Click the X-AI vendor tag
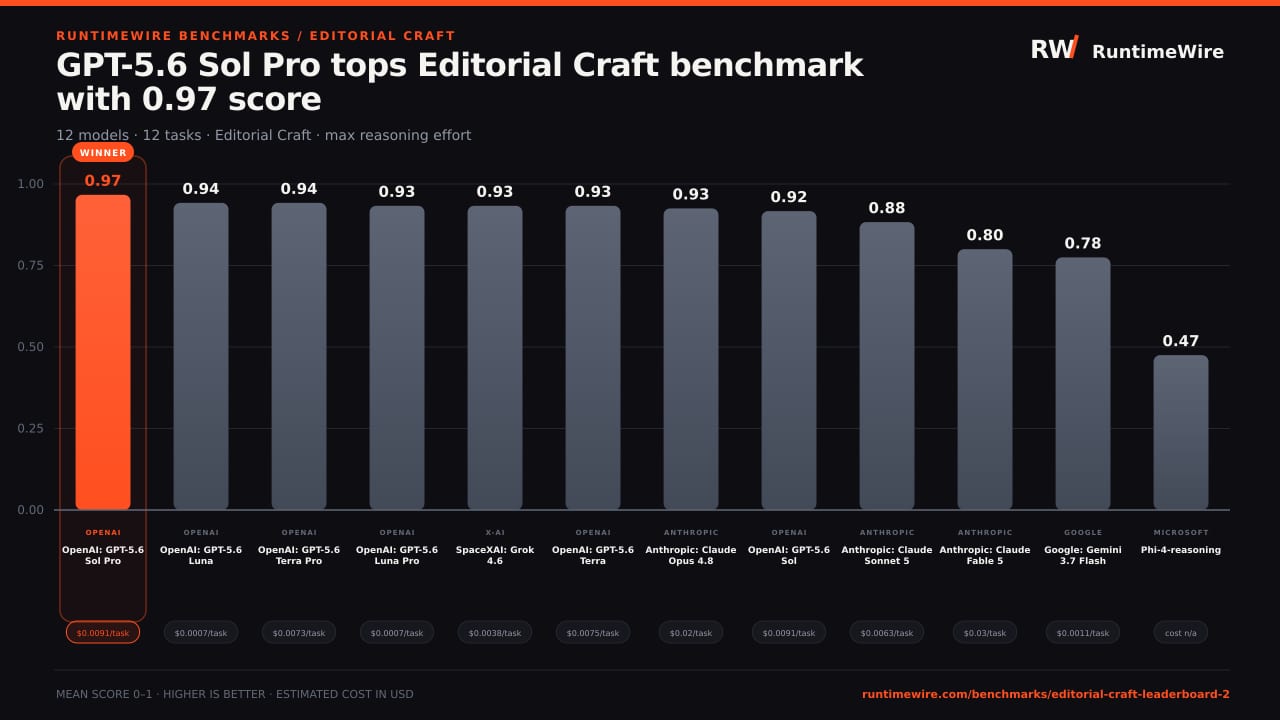Screen dimensions: 1280x720 point(495,533)
